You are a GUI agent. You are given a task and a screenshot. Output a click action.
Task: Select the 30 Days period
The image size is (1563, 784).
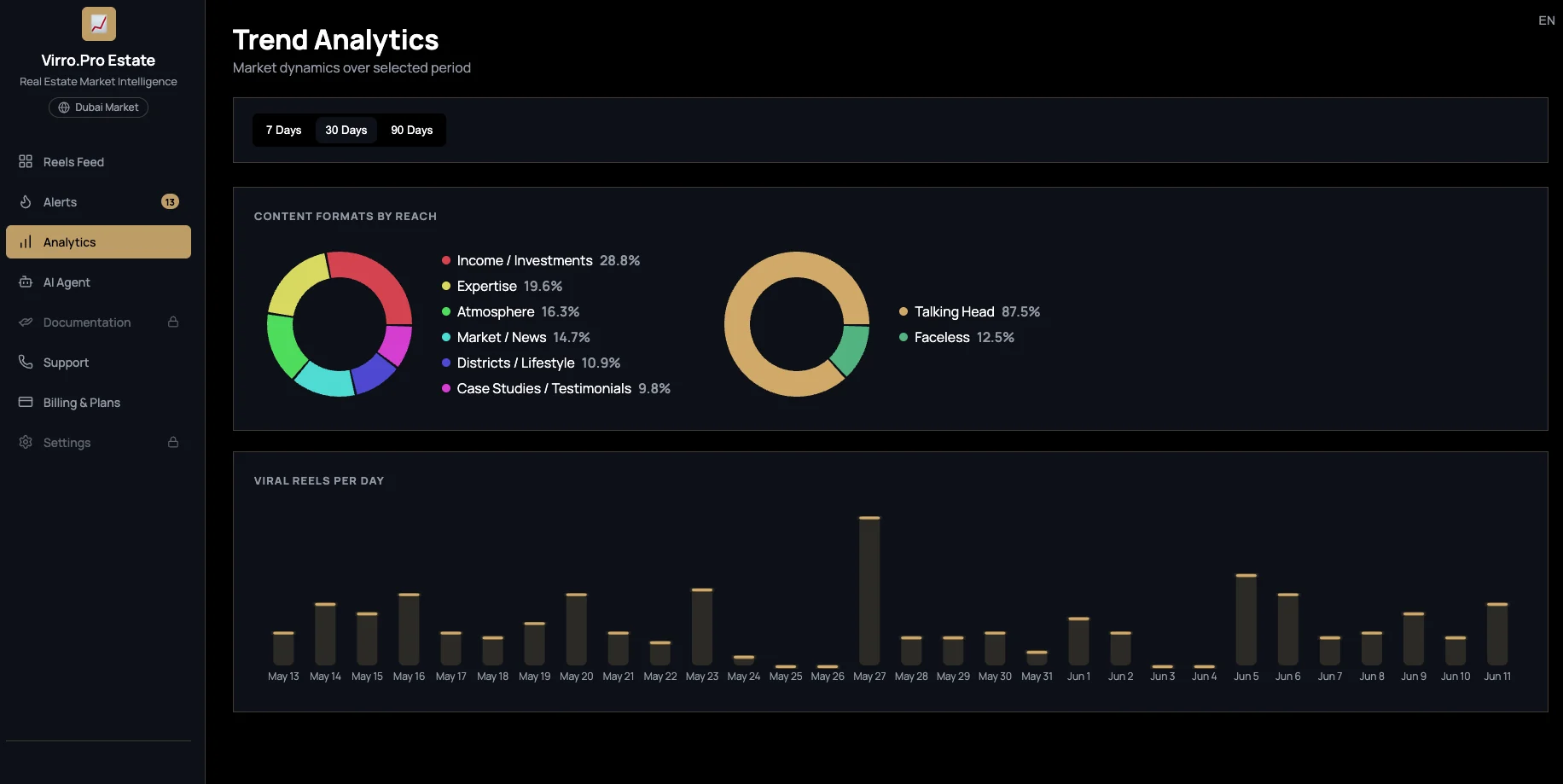pyautogui.click(x=346, y=130)
